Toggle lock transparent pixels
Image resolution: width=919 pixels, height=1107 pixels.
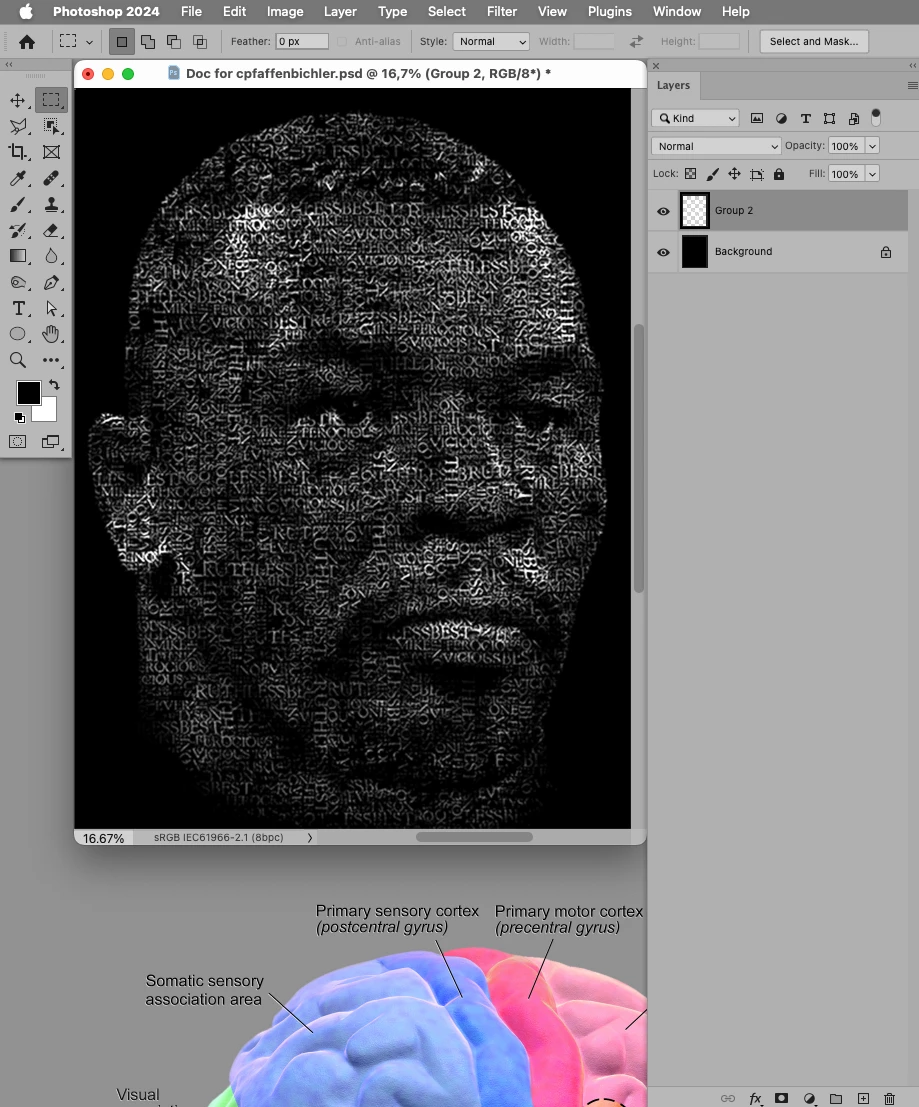(x=690, y=174)
